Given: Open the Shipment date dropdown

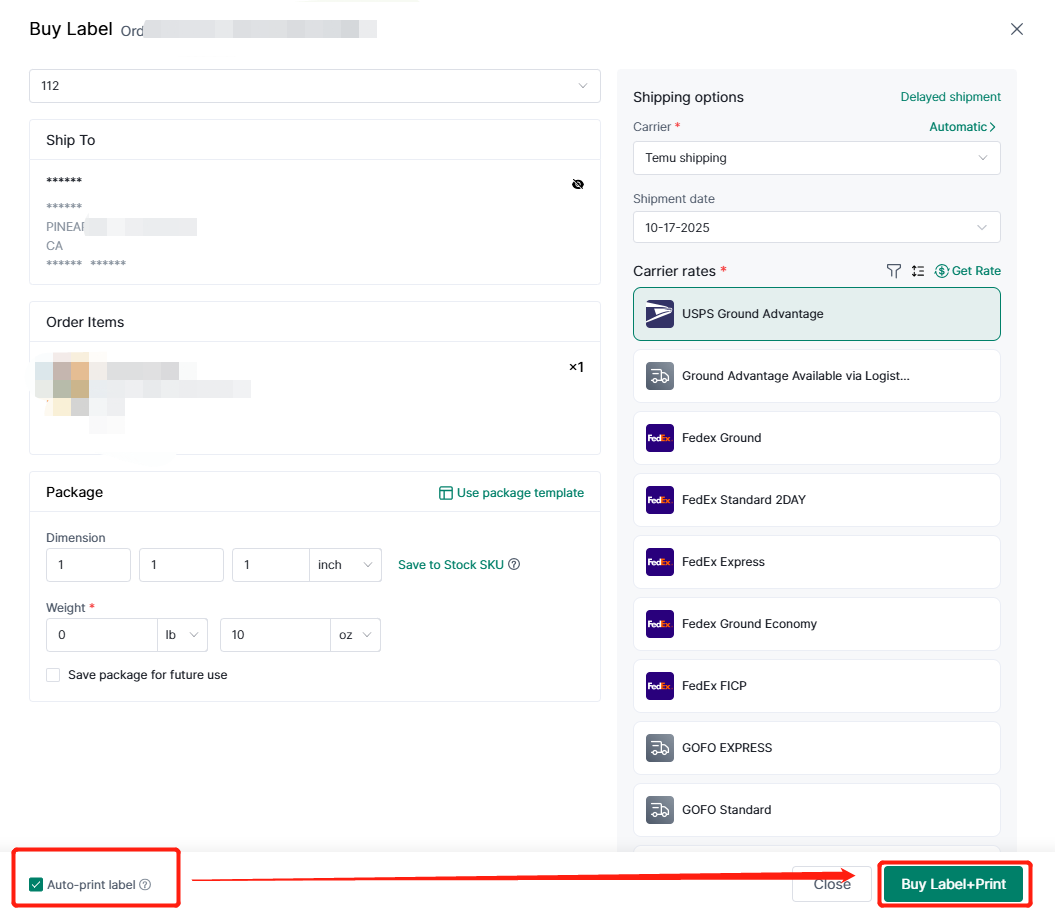Looking at the screenshot, I should (x=816, y=228).
